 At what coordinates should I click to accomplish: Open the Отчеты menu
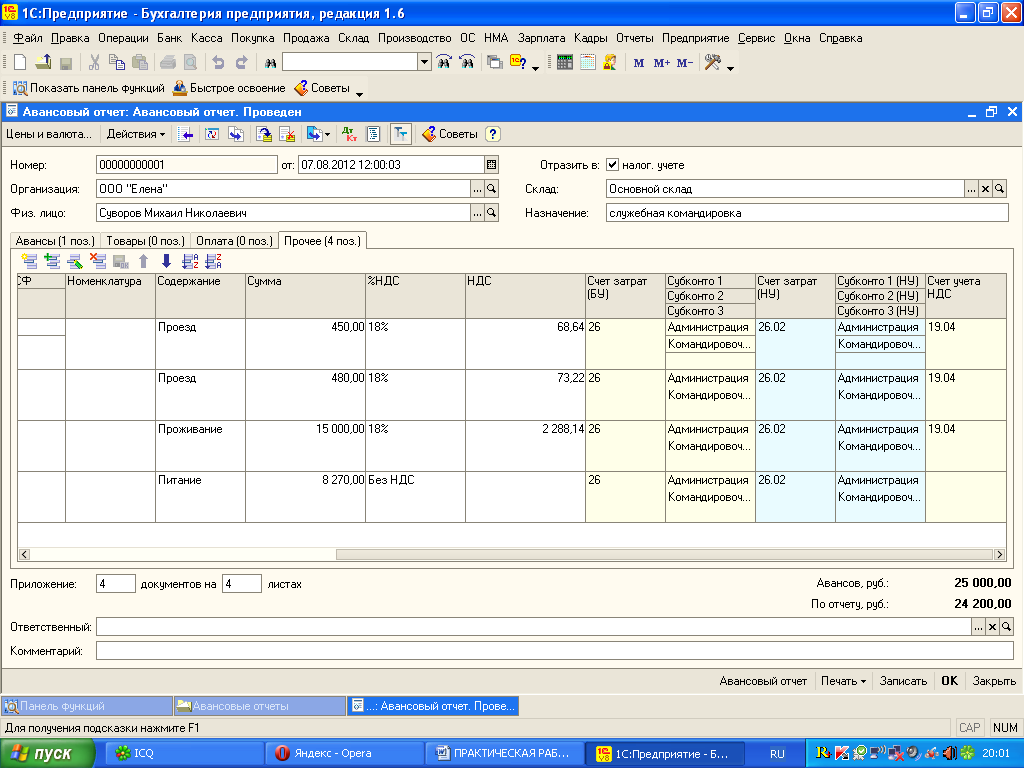coord(635,38)
